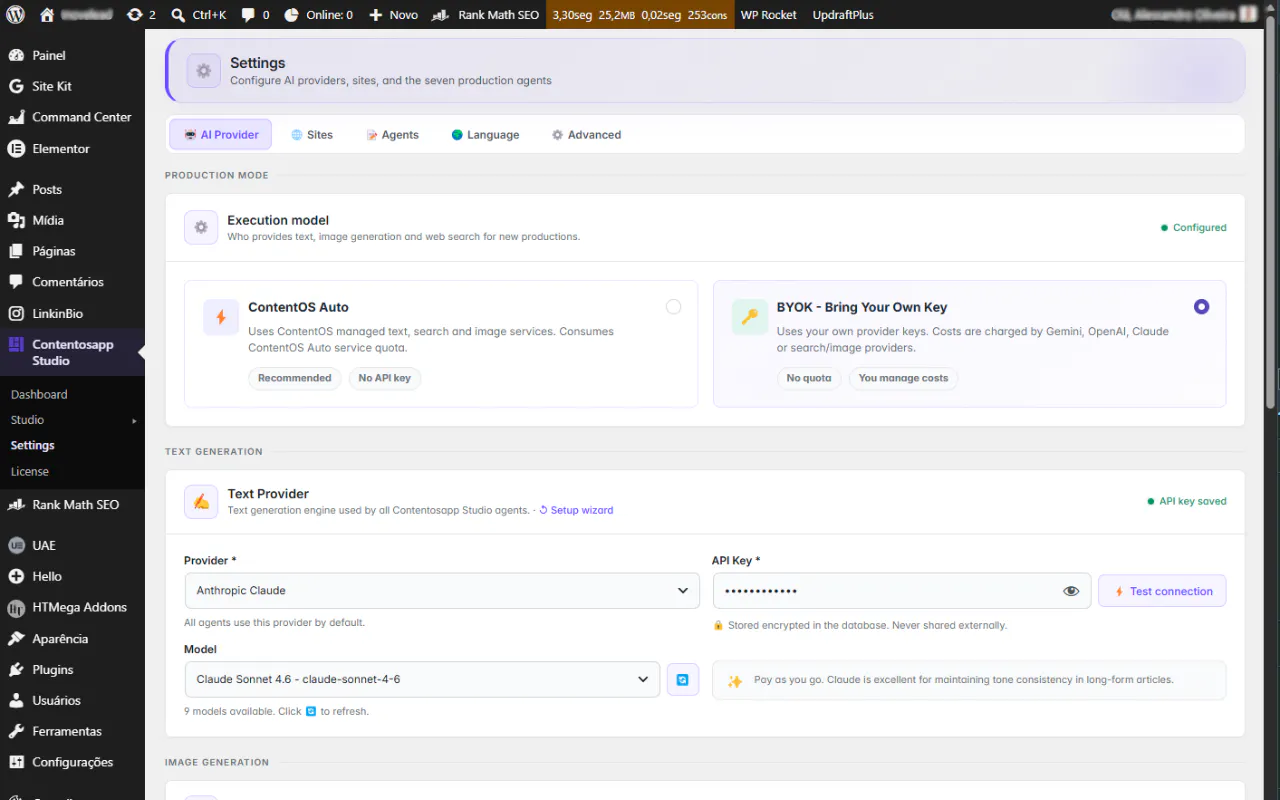Open the Model dropdown showing Claude Sonnet 4.6
The height and width of the screenshot is (800, 1280).
422,680
